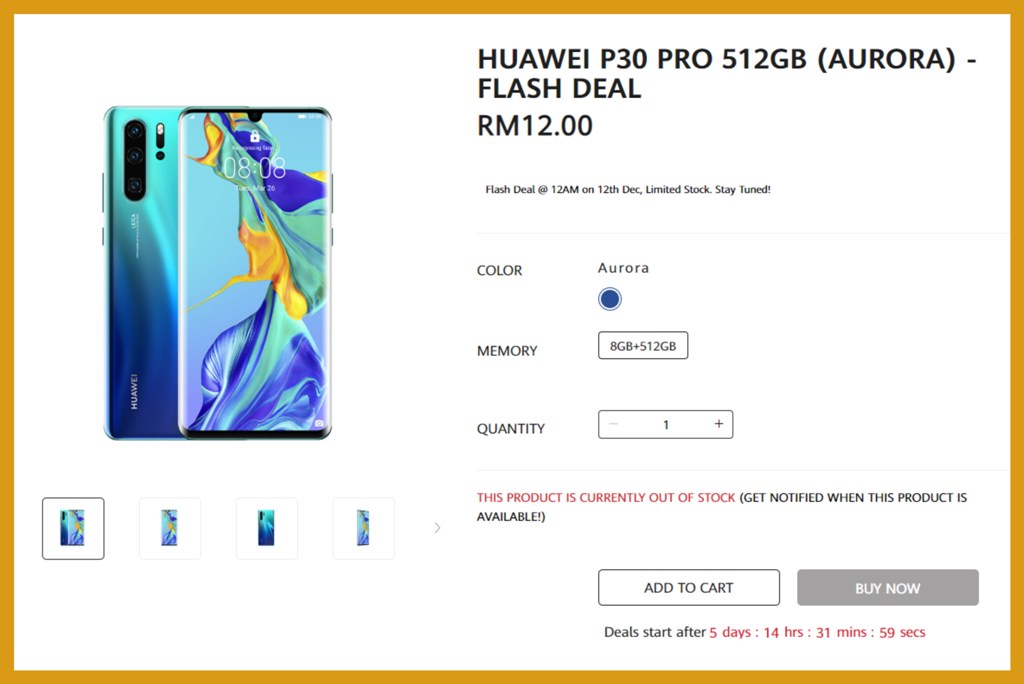1024x684 pixels.
Task: Click the deals countdown timer
Action: (x=817, y=632)
